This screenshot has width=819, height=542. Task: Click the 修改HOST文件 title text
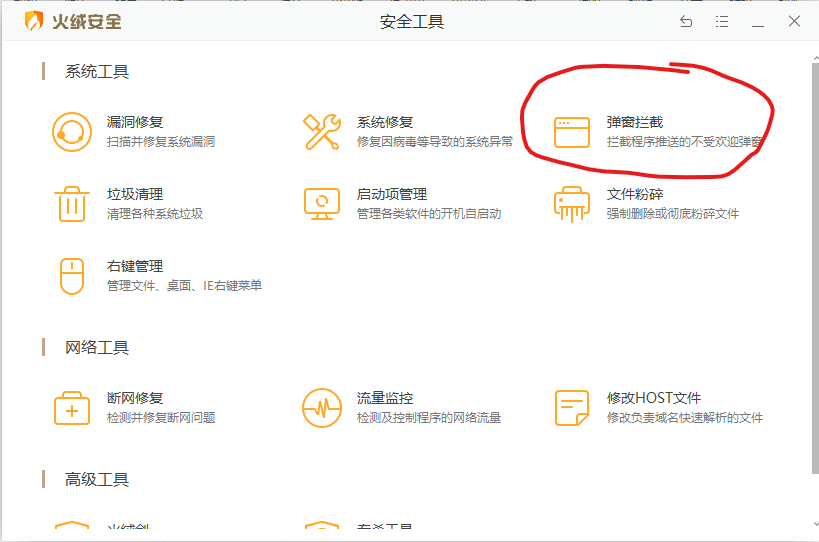point(654,398)
